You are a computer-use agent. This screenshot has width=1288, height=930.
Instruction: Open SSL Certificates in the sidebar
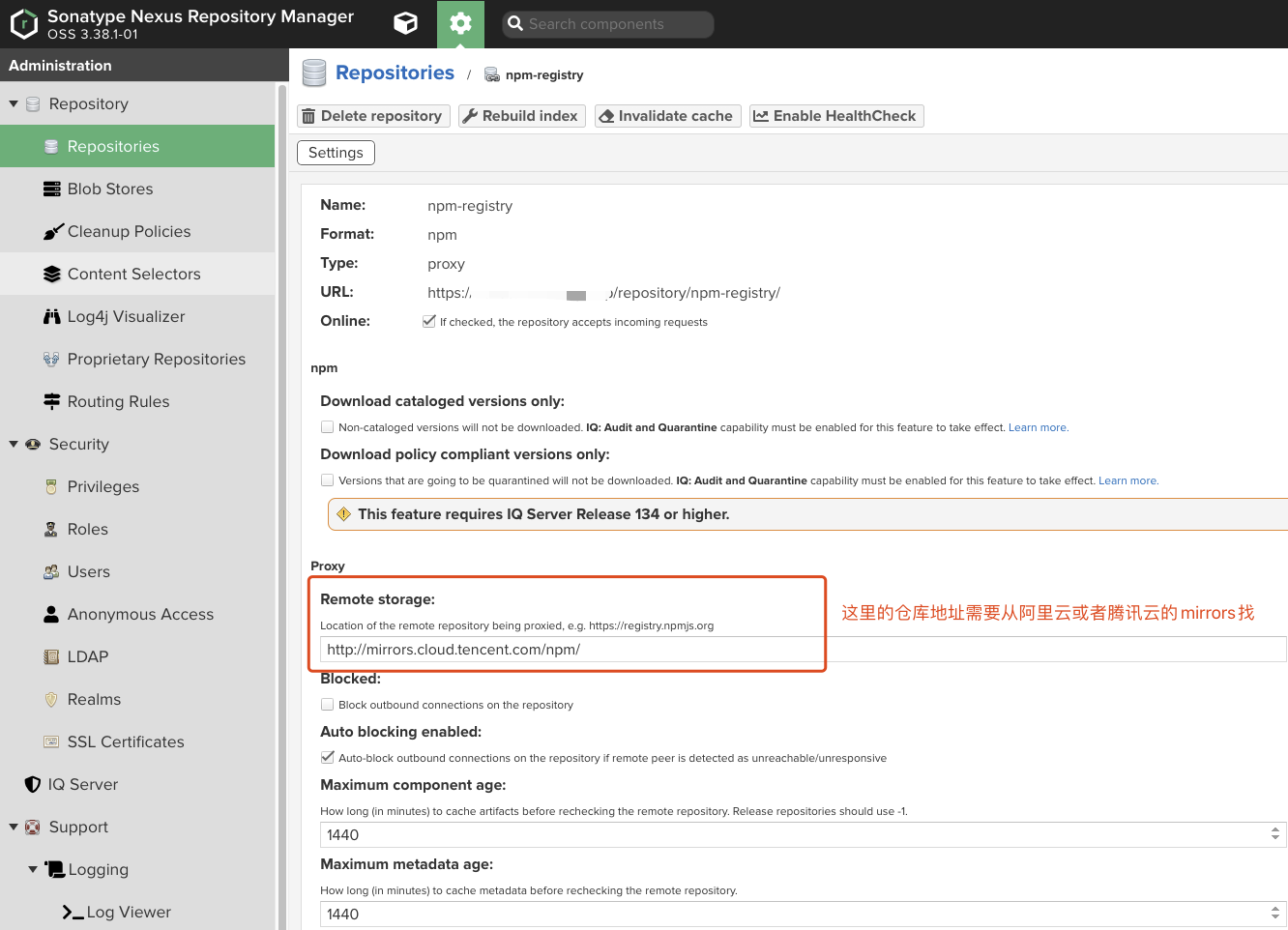click(137, 741)
